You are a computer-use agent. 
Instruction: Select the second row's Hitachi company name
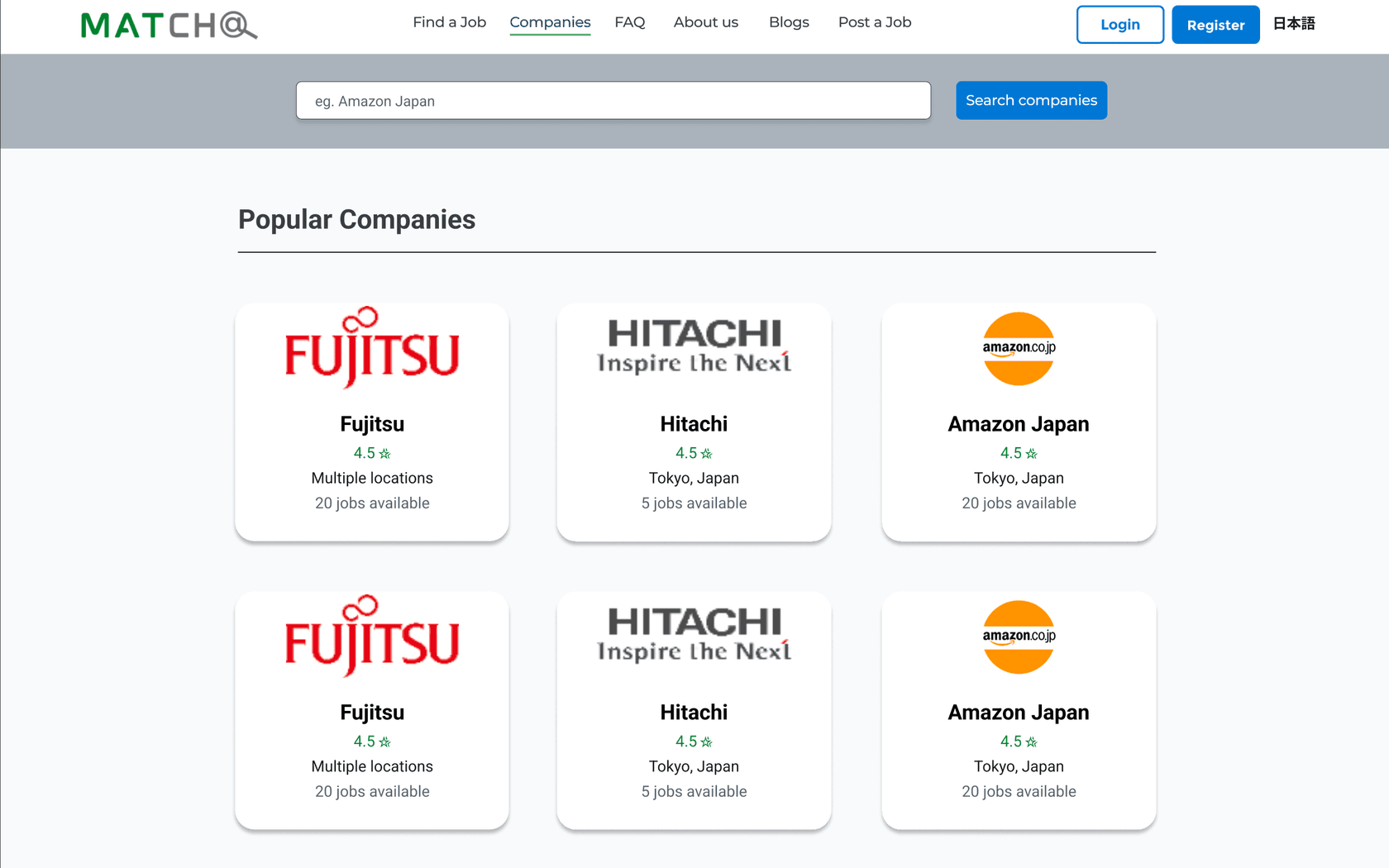pos(694,713)
